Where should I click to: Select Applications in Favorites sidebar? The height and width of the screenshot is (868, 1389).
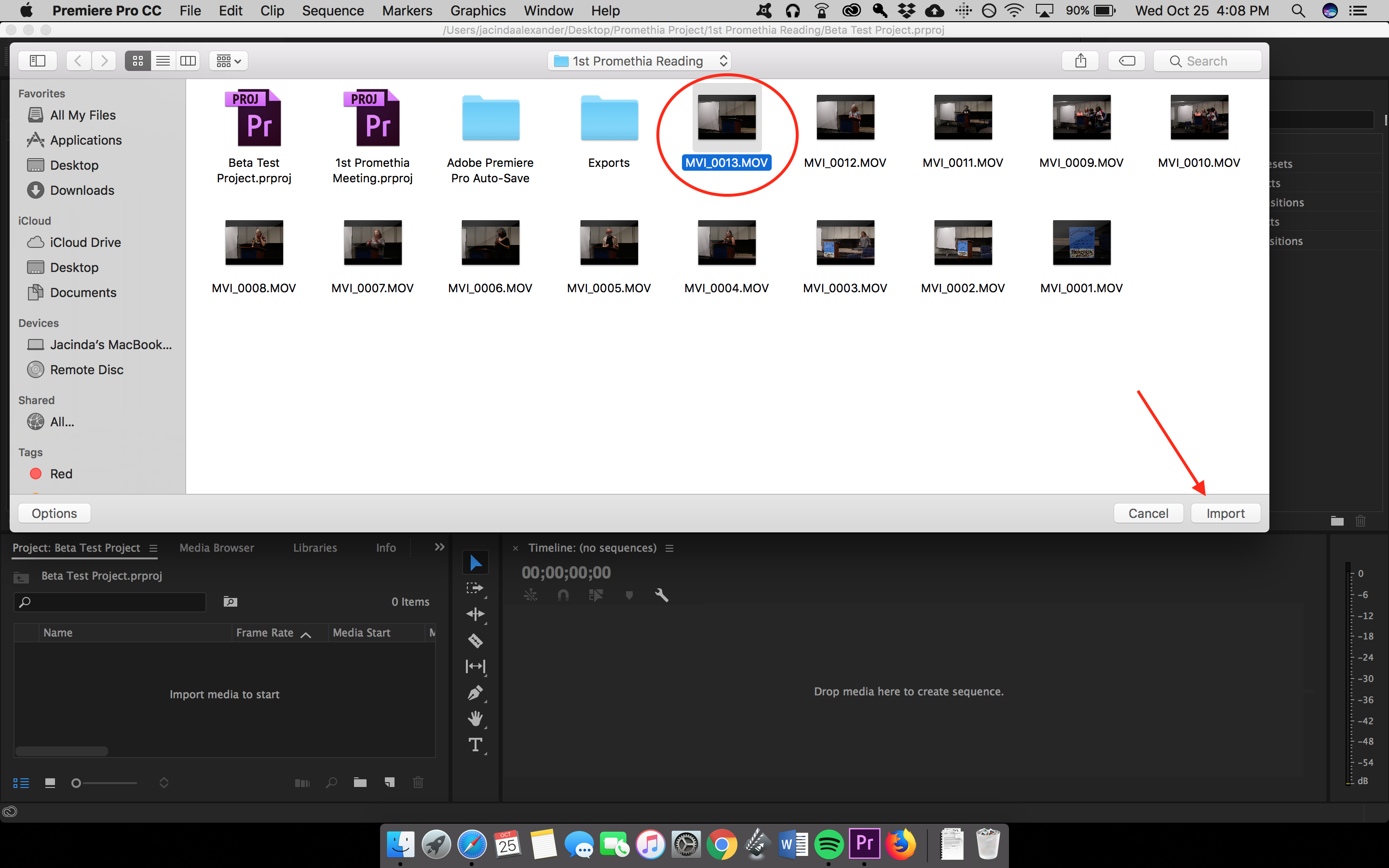click(85, 140)
